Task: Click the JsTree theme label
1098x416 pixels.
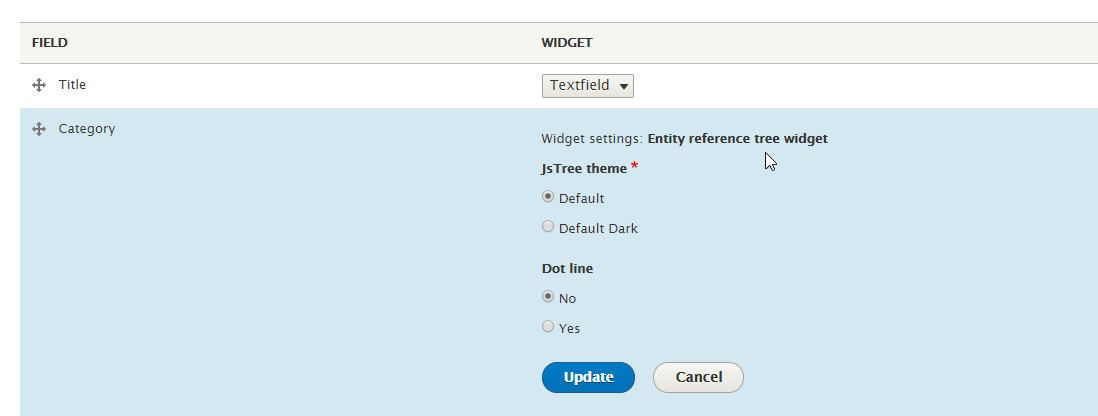Action: pyautogui.click(x=584, y=168)
